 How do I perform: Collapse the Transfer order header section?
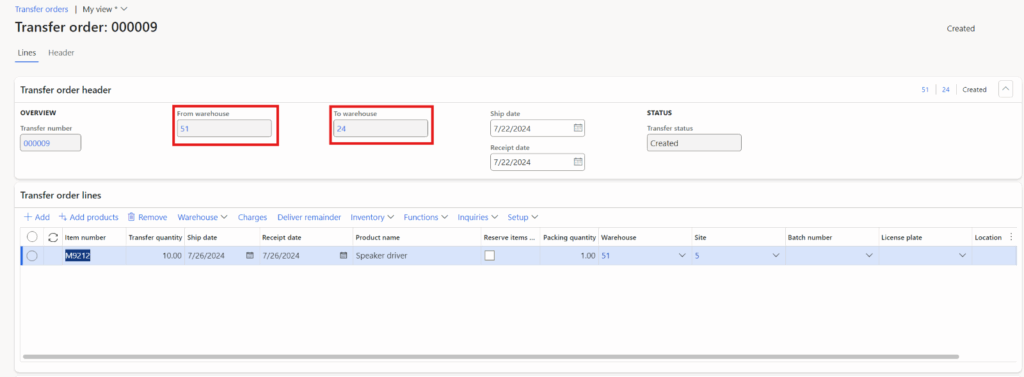tap(1006, 90)
